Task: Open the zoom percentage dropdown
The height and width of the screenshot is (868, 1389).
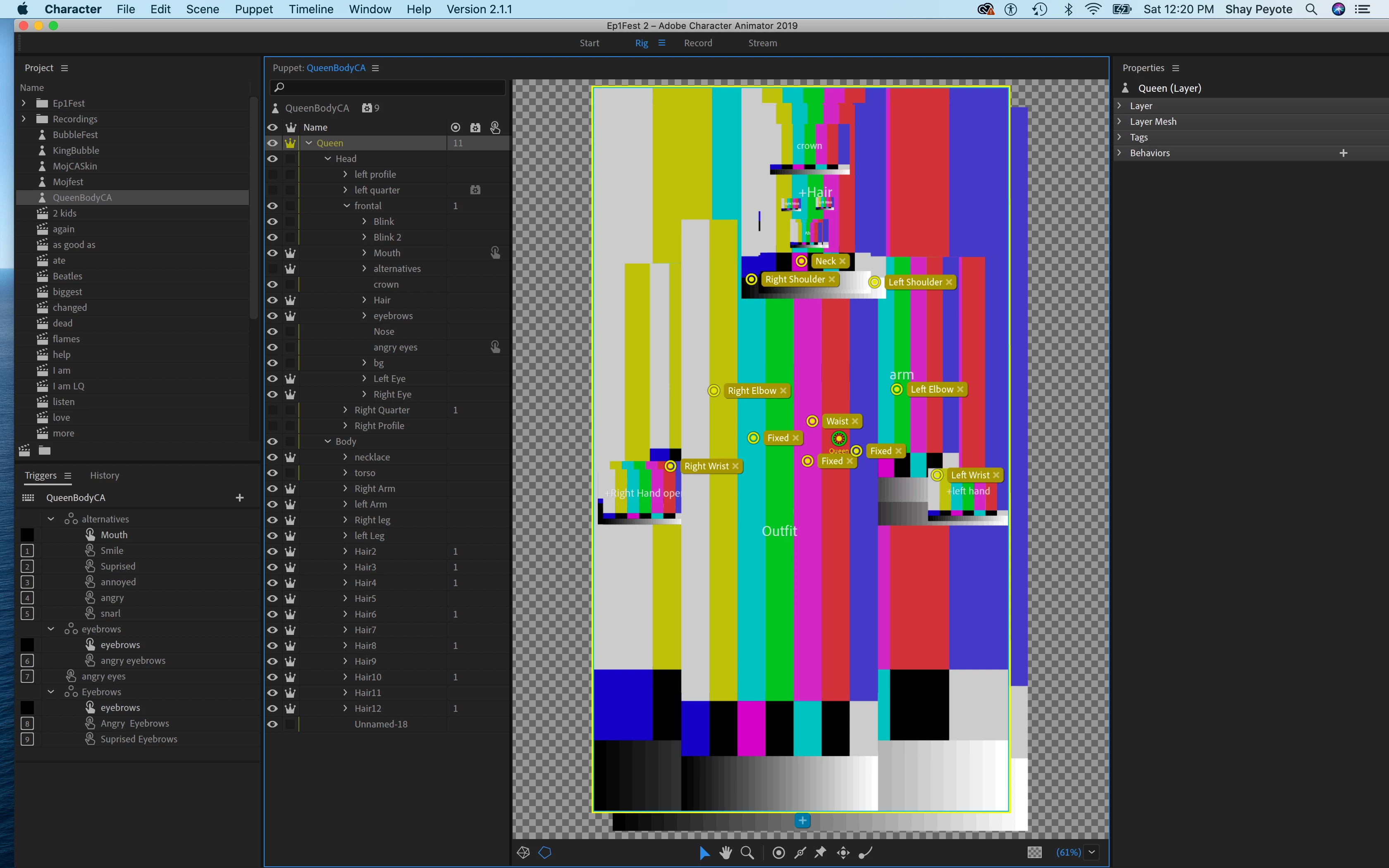Action: [x=1092, y=852]
